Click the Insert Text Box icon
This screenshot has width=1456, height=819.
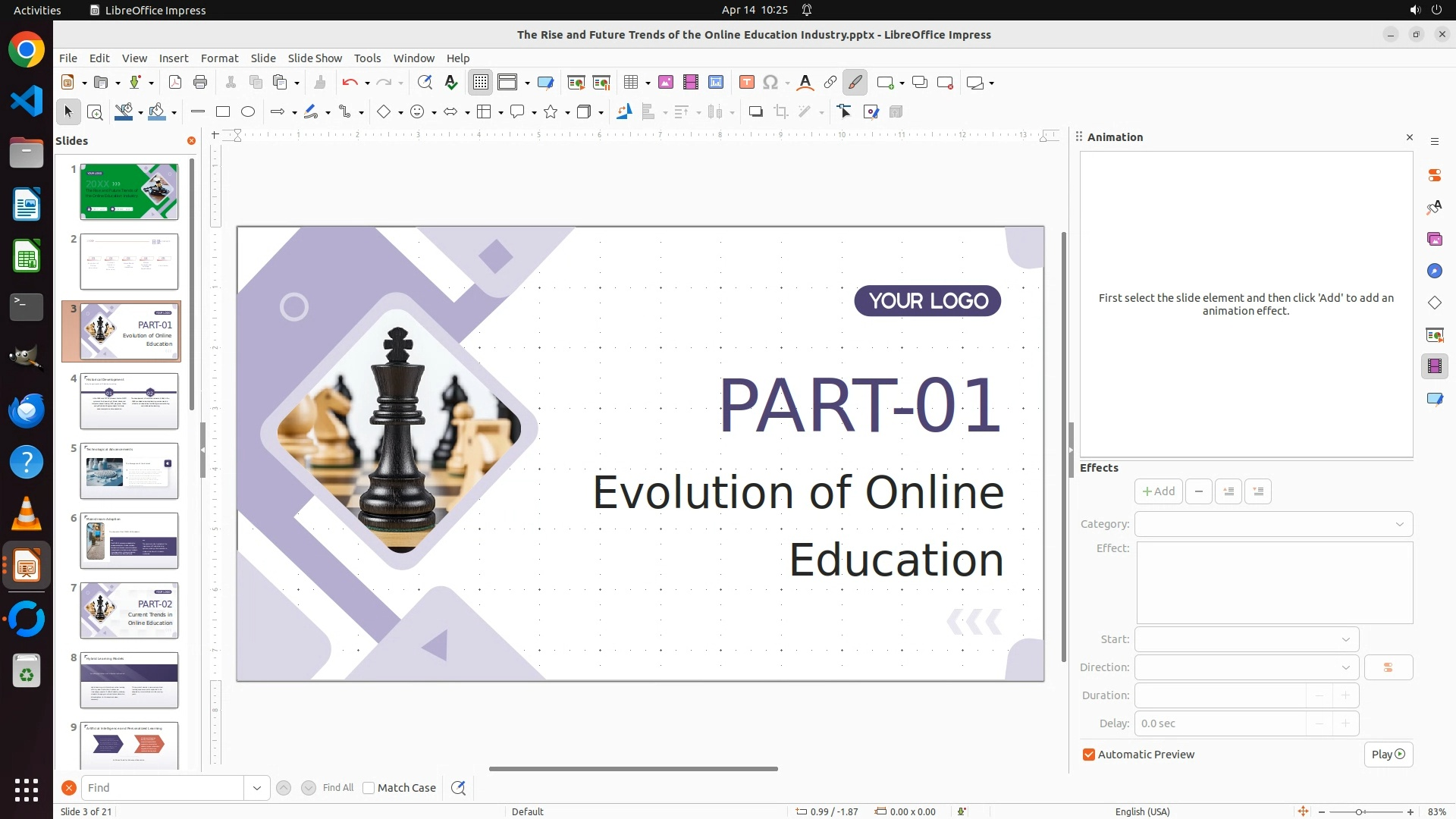[x=746, y=83]
